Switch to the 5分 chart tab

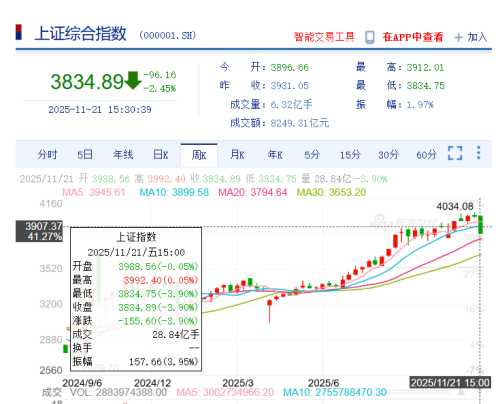[x=312, y=155]
